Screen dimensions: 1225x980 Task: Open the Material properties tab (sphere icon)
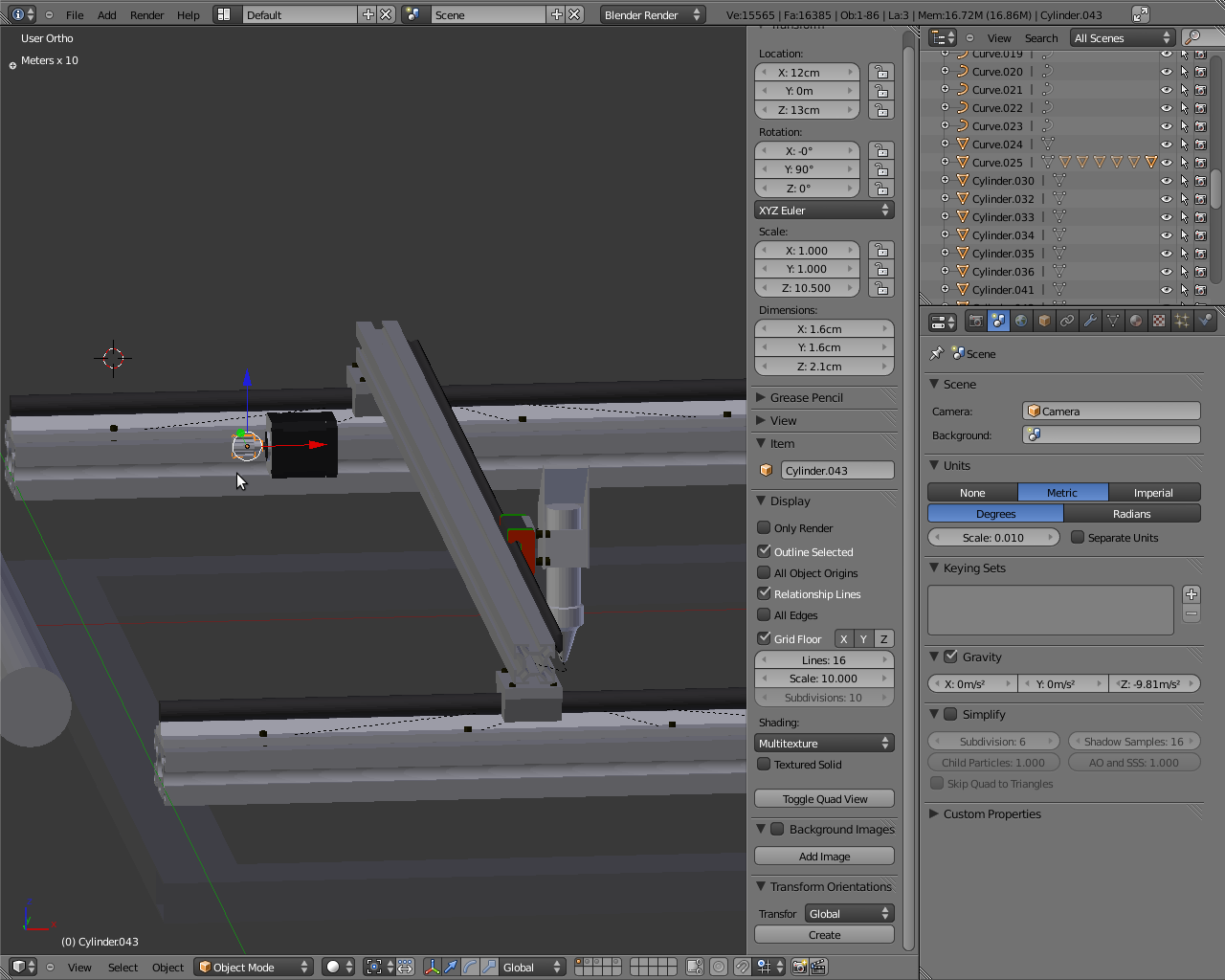[x=1136, y=322]
